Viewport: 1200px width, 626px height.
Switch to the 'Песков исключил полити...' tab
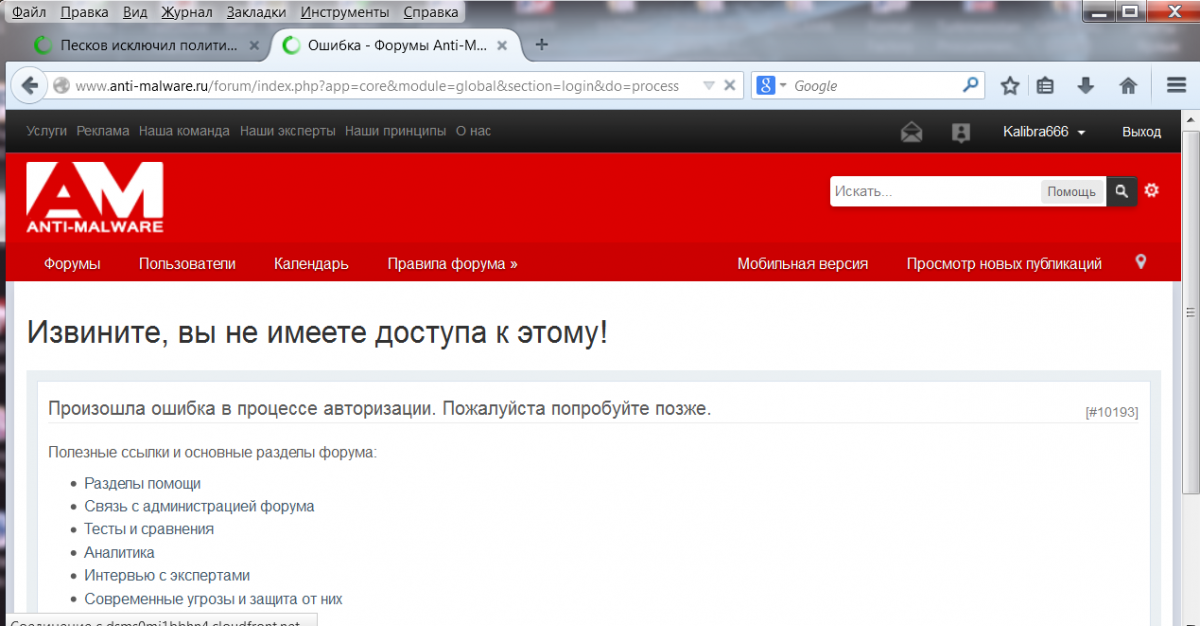(147, 45)
